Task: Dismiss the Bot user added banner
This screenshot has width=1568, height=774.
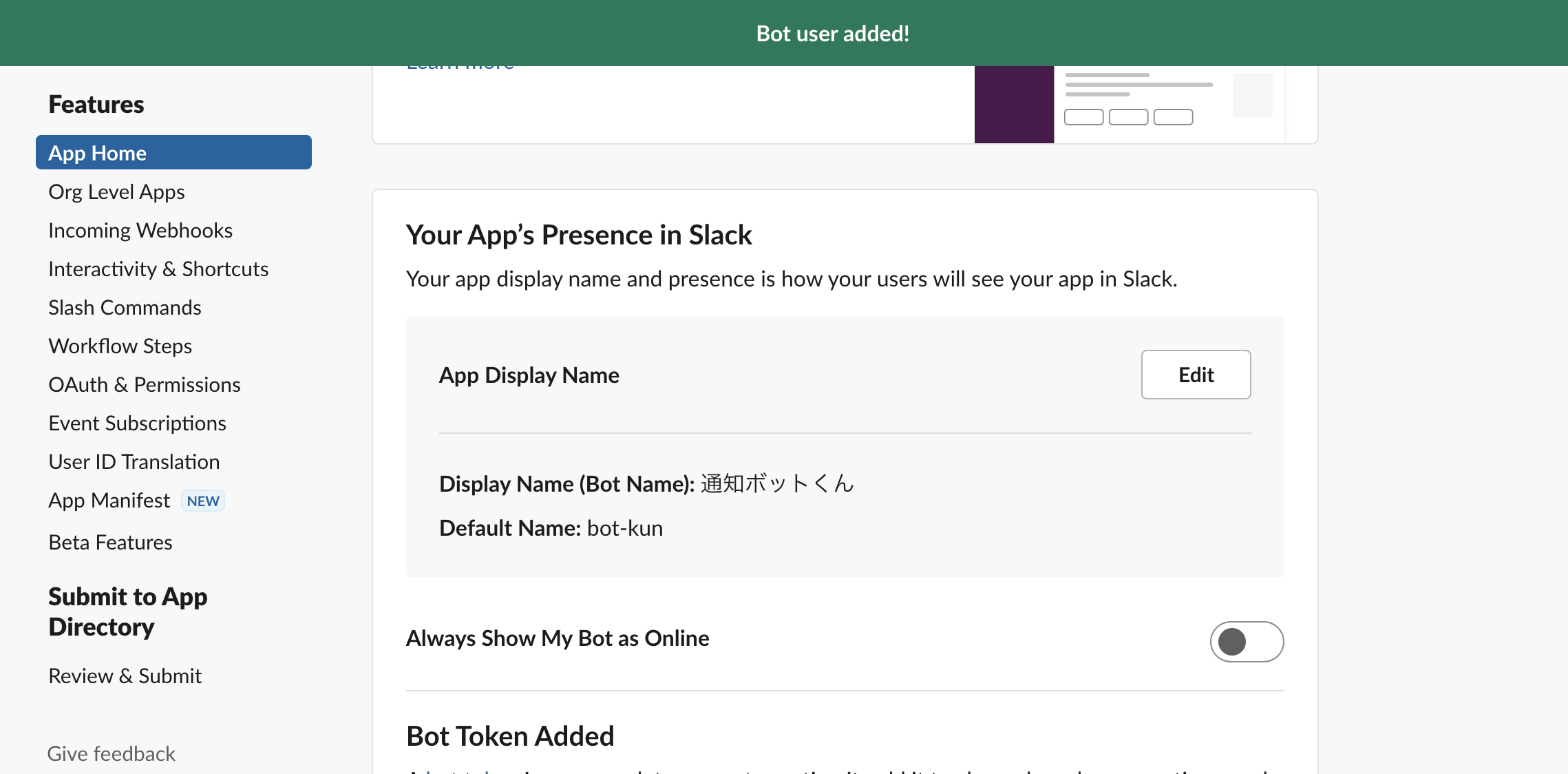Action: click(832, 32)
